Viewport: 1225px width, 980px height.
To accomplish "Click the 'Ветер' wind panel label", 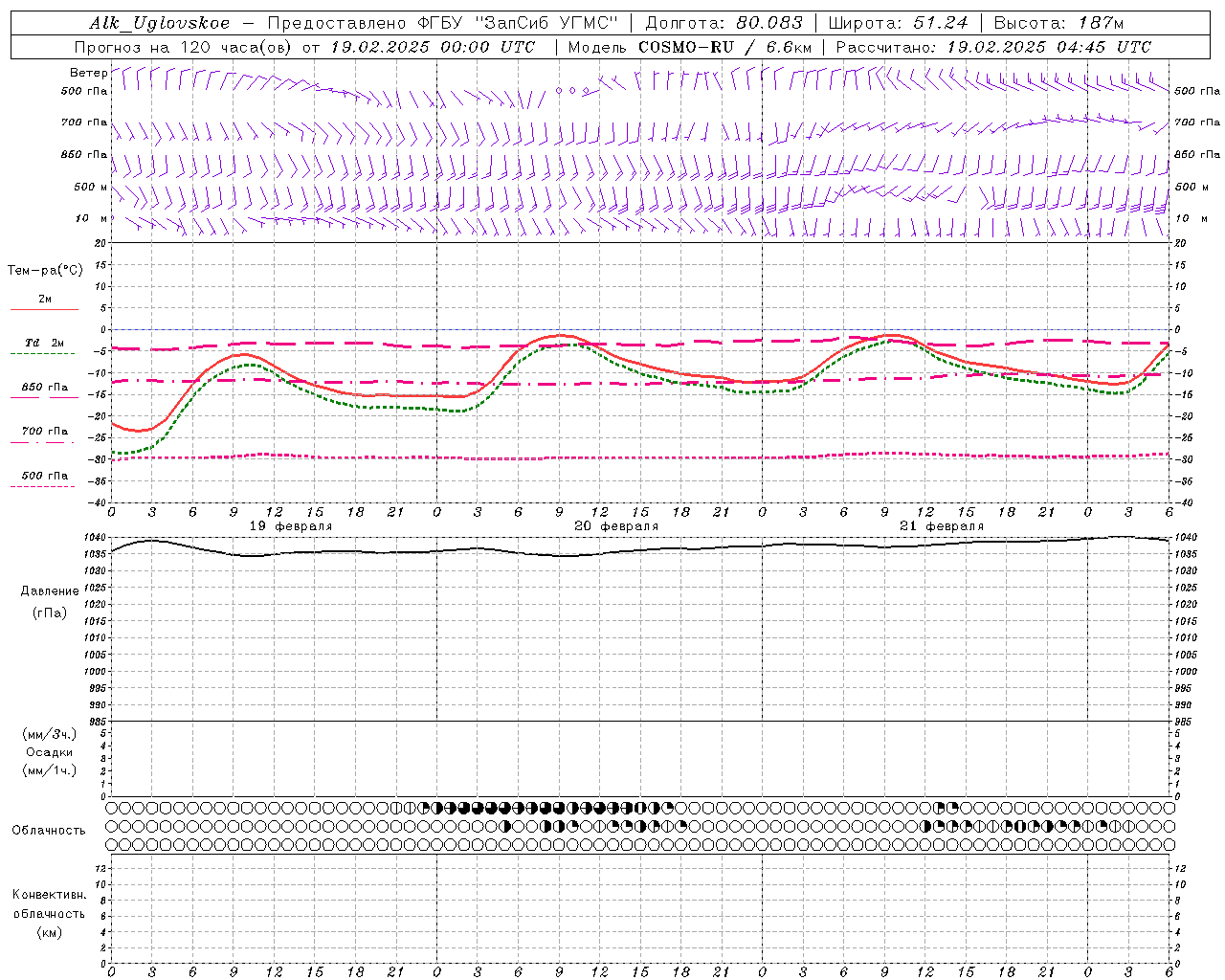I will (88, 73).
